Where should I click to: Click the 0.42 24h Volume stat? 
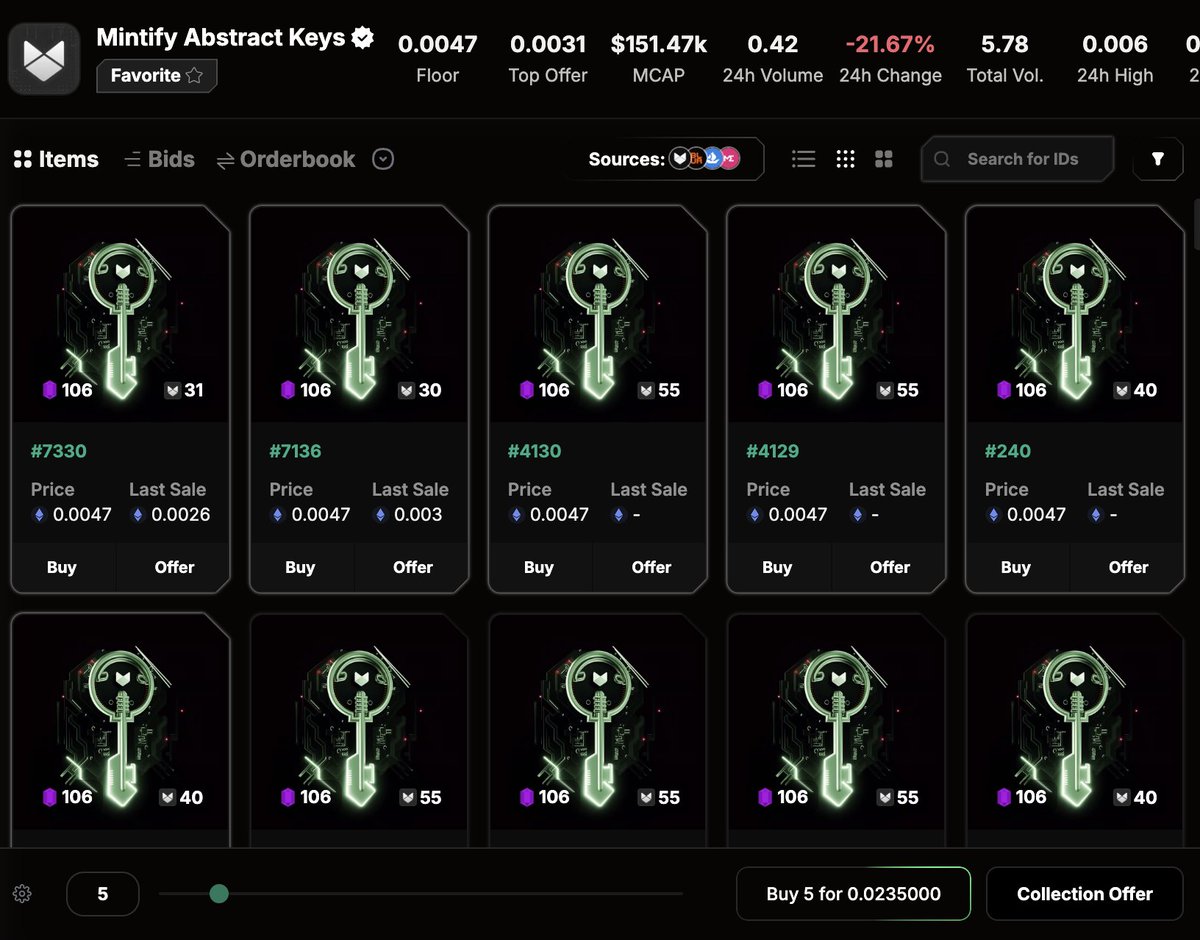(x=773, y=59)
